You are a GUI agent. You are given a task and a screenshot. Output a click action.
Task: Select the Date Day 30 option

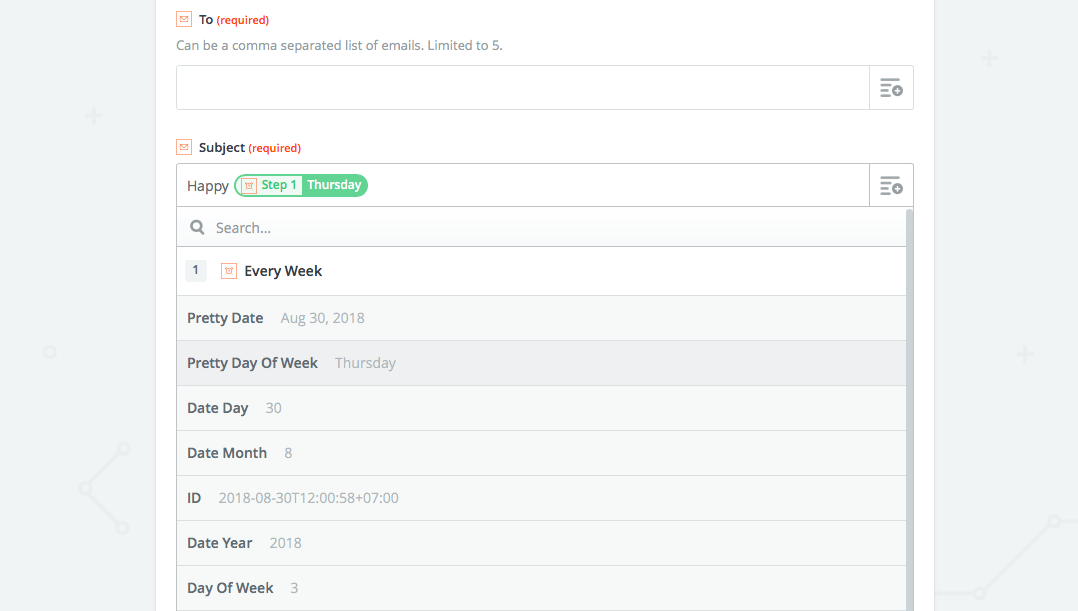541,408
